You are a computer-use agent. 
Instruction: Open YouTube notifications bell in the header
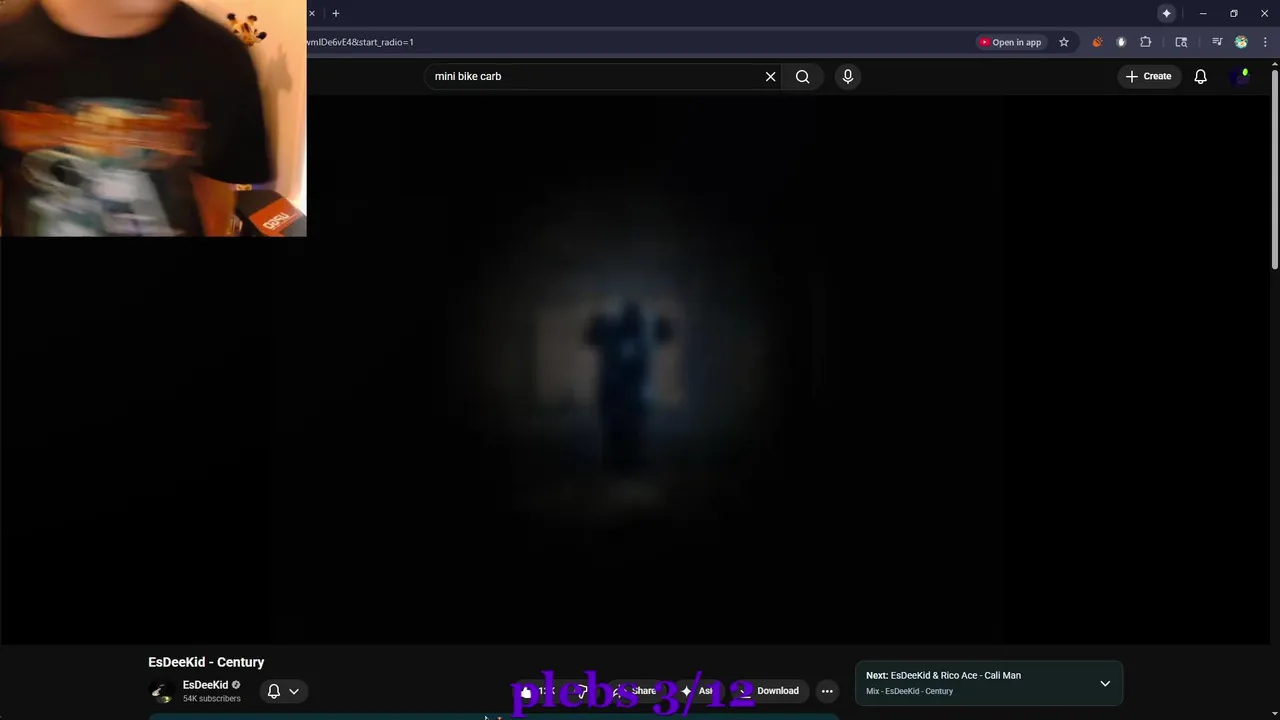click(x=1200, y=76)
